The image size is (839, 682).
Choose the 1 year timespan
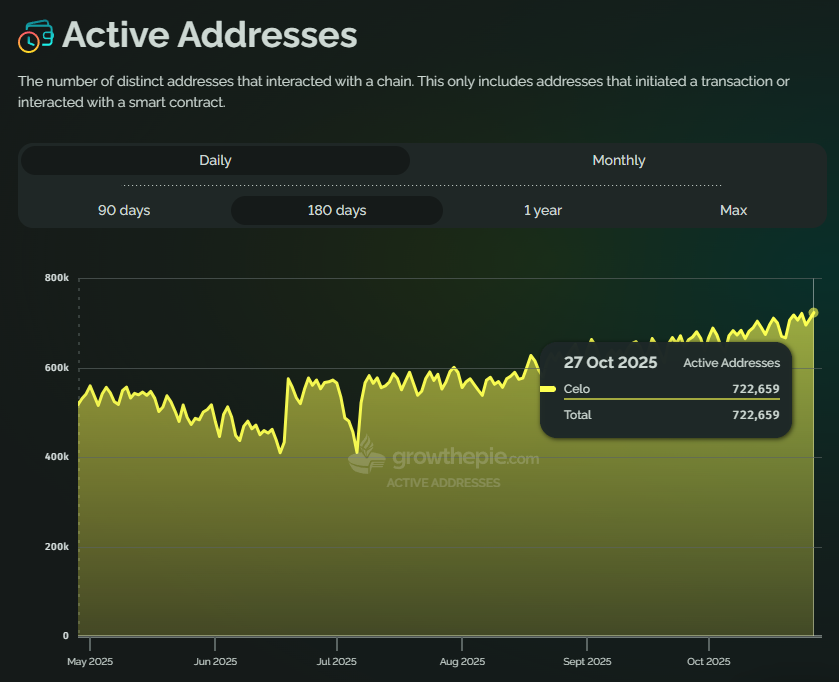[543, 211]
